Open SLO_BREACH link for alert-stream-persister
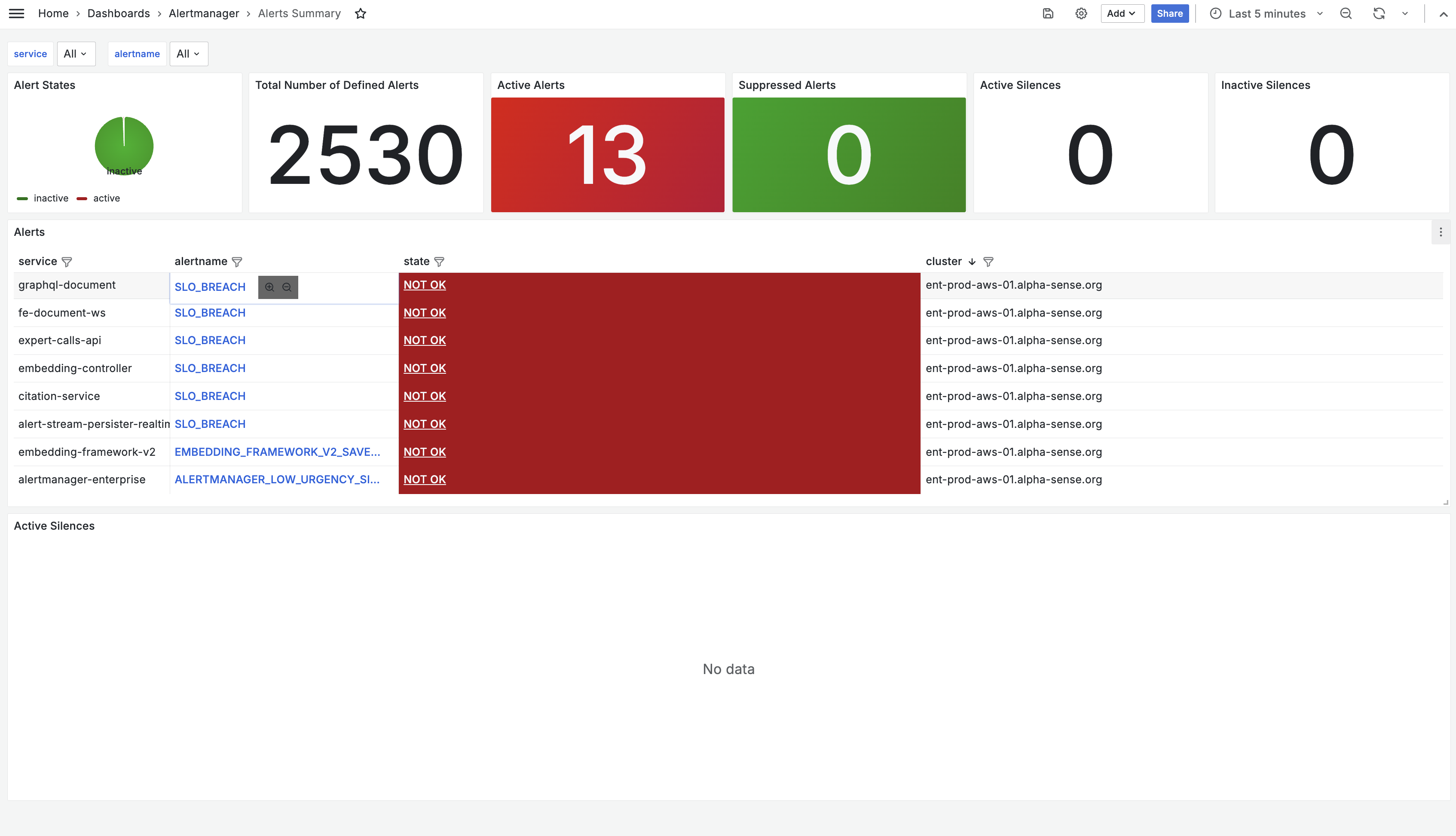The width and height of the screenshot is (1456, 836). point(210,424)
